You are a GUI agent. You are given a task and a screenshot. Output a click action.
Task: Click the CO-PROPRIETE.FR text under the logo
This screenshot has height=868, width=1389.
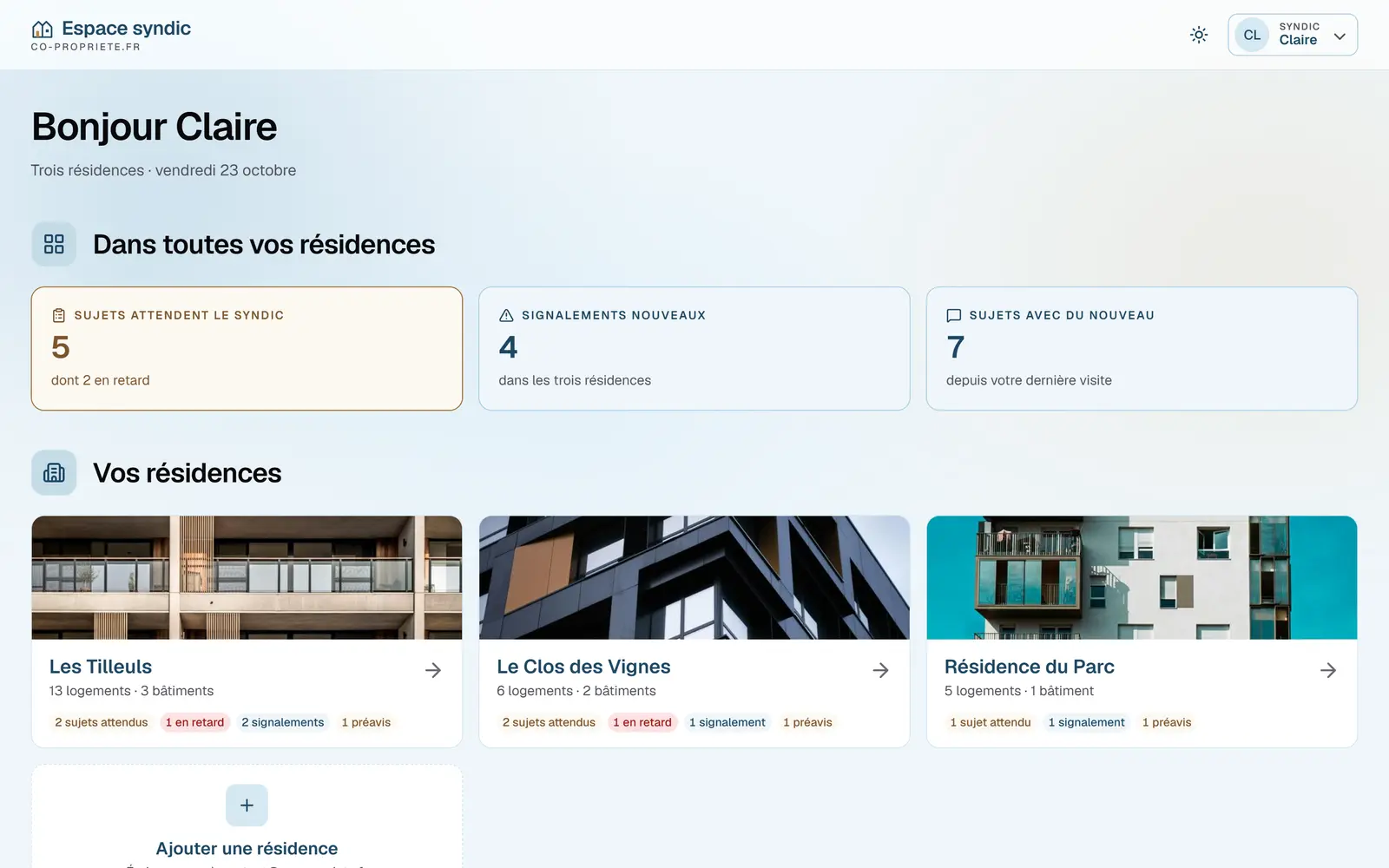pos(86,47)
